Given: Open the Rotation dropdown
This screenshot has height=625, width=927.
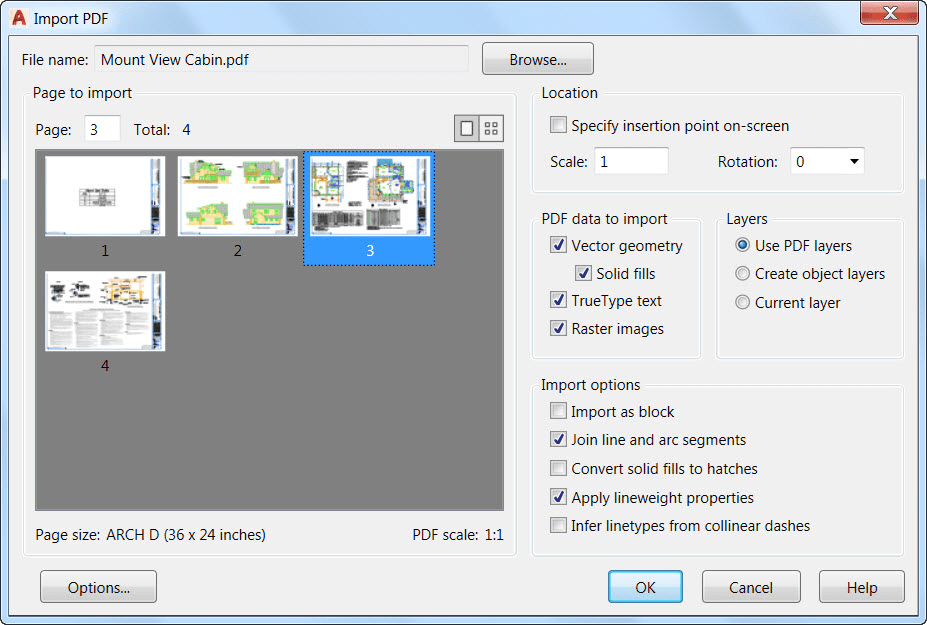Looking at the screenshot, I should pos(827,161).
